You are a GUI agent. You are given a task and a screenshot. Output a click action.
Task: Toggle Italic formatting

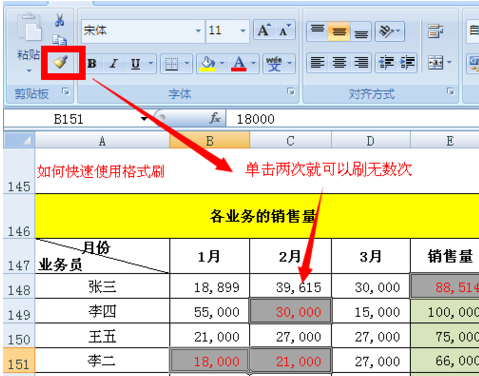[114, 63]
